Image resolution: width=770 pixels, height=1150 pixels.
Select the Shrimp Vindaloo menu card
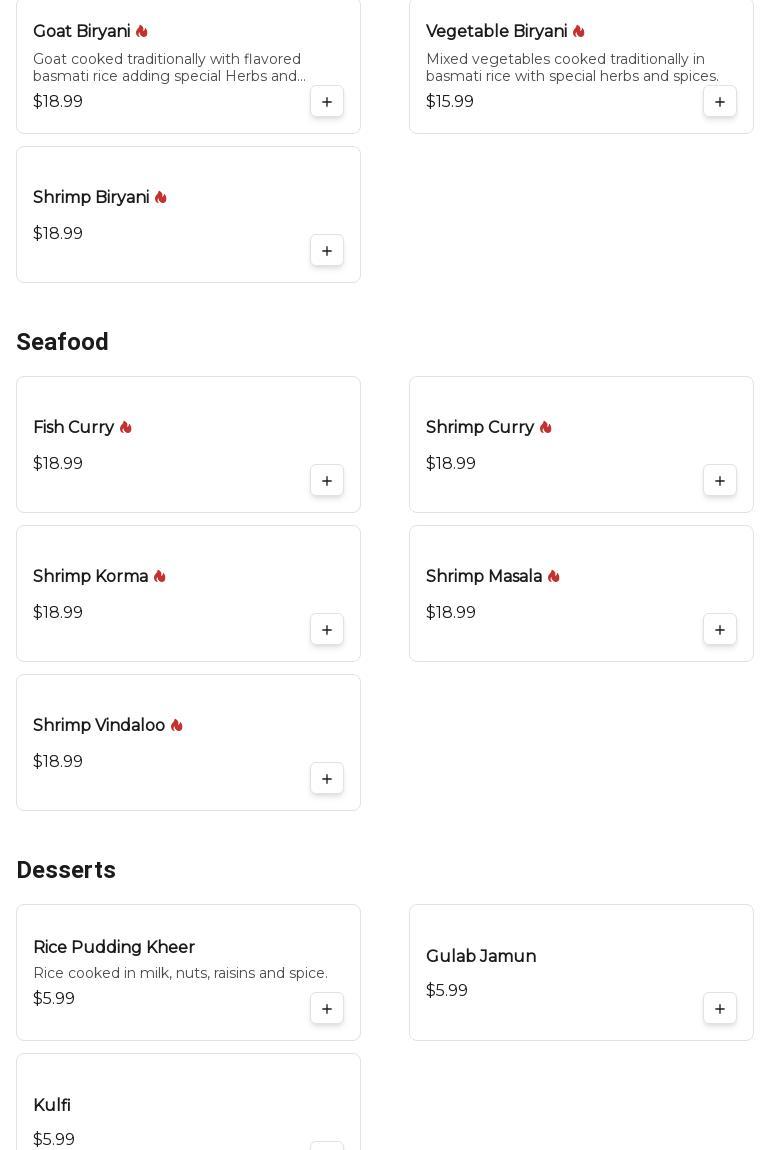click(188, 742)
